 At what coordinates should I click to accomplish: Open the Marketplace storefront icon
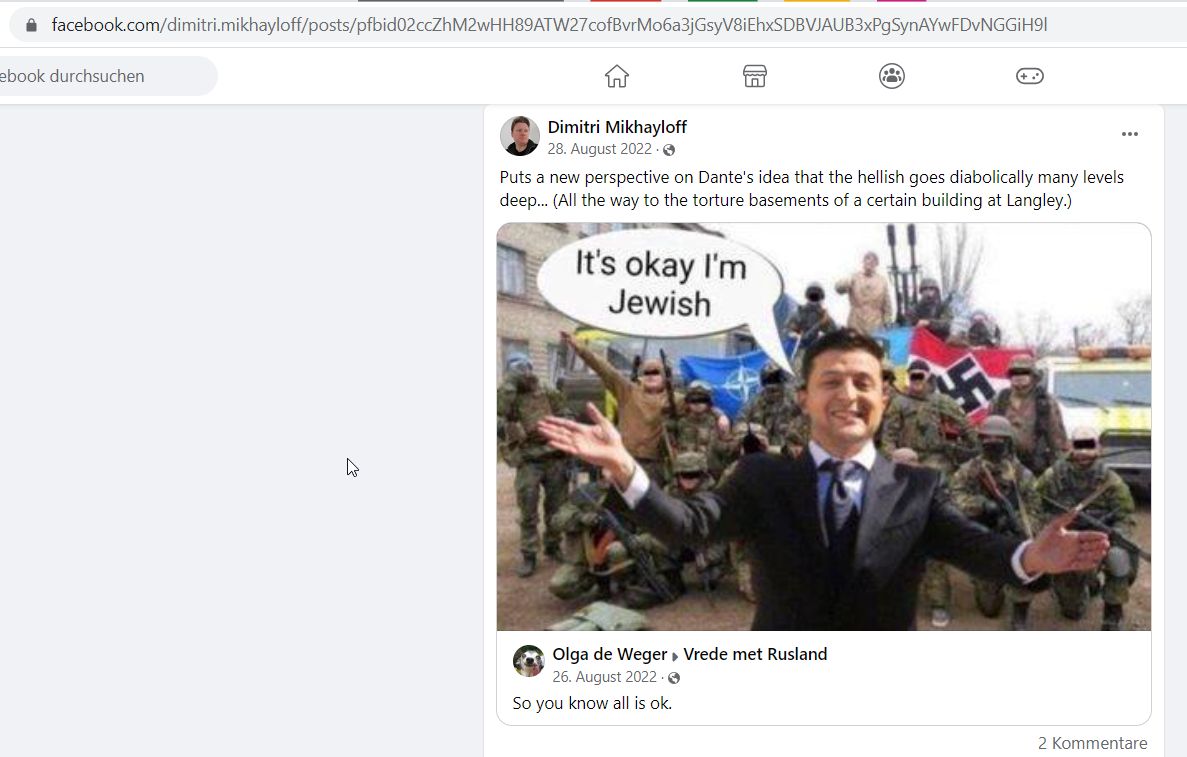tap(754, 76)
